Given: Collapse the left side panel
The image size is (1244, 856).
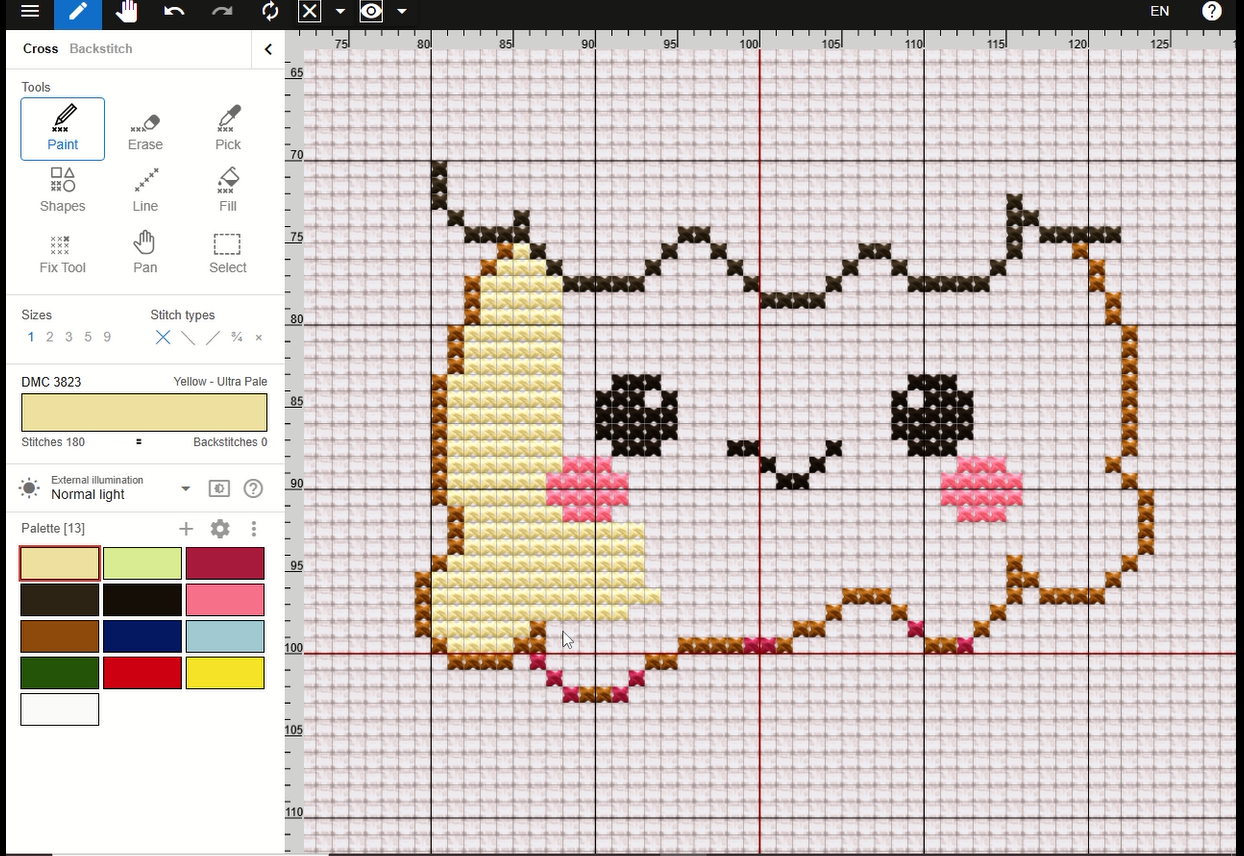Looking at the screenshot, I should point(268,49).
